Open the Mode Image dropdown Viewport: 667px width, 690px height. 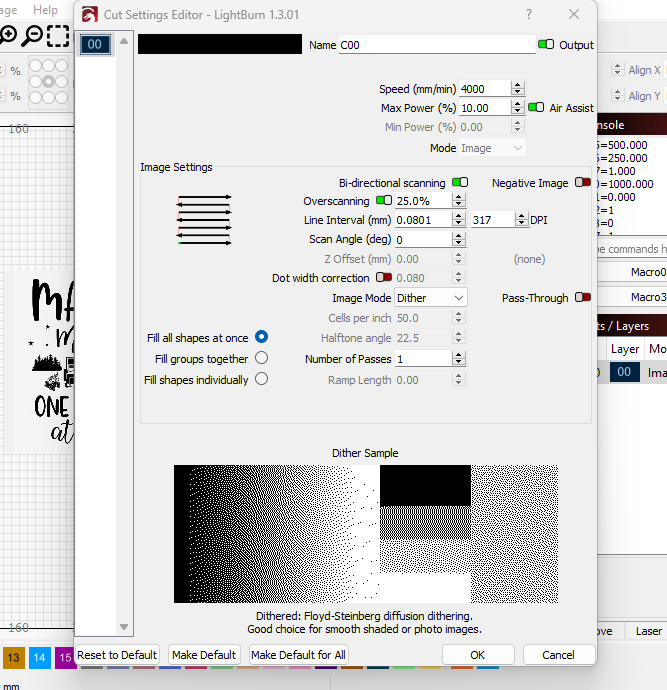(492, 148)
